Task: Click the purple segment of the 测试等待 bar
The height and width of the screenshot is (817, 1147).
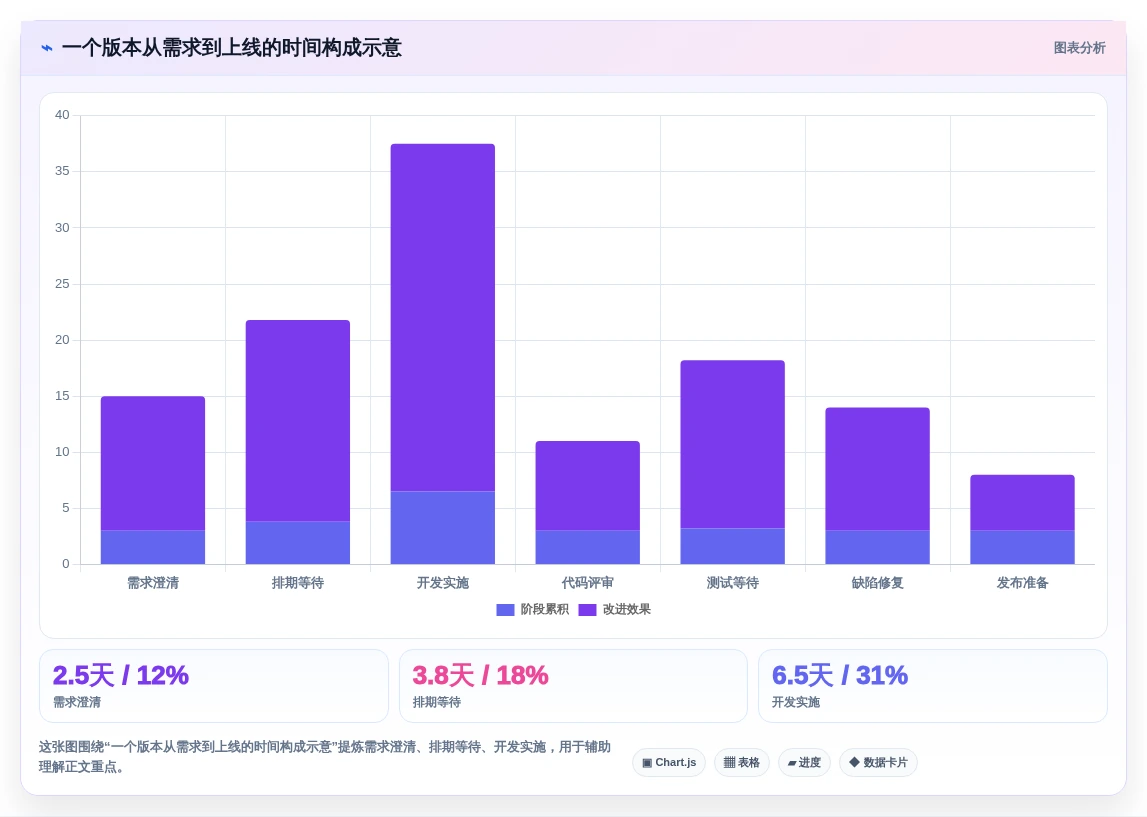Action: 732,444
